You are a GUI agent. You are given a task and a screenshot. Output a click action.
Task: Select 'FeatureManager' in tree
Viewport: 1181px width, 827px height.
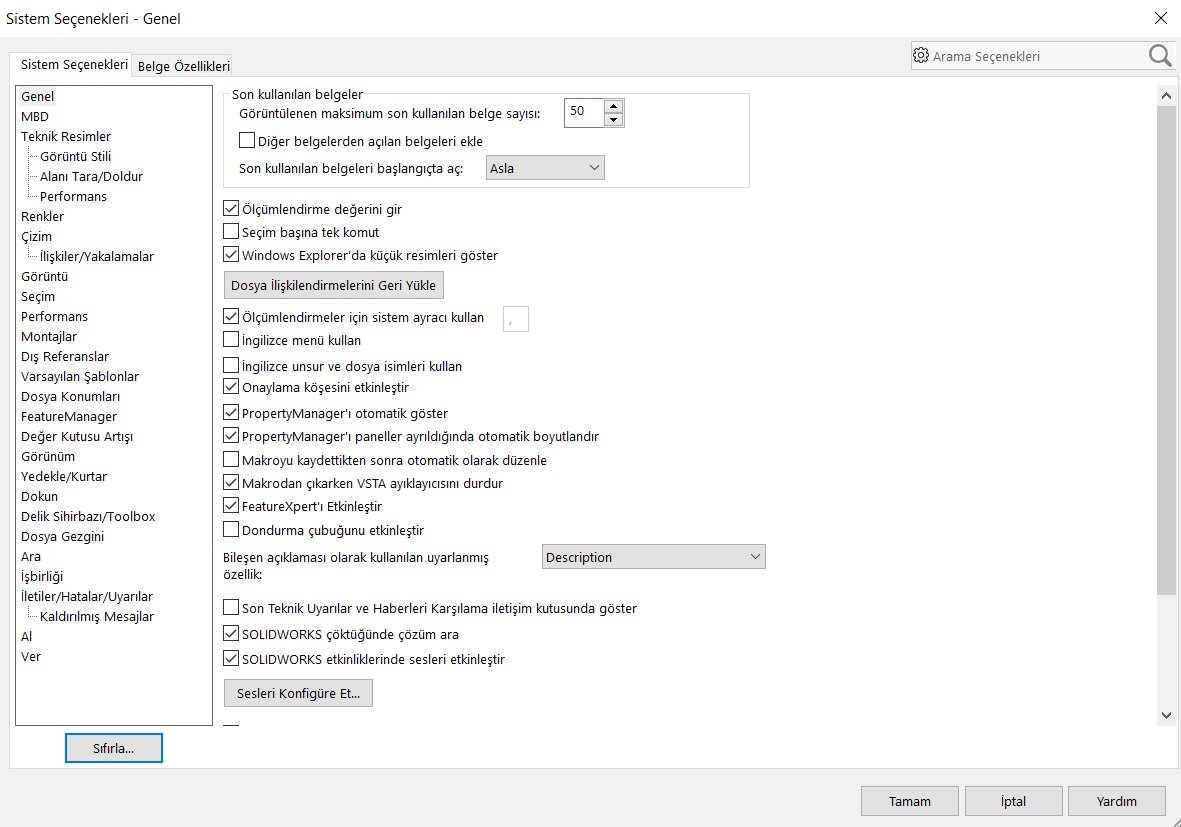pos(69,417)
